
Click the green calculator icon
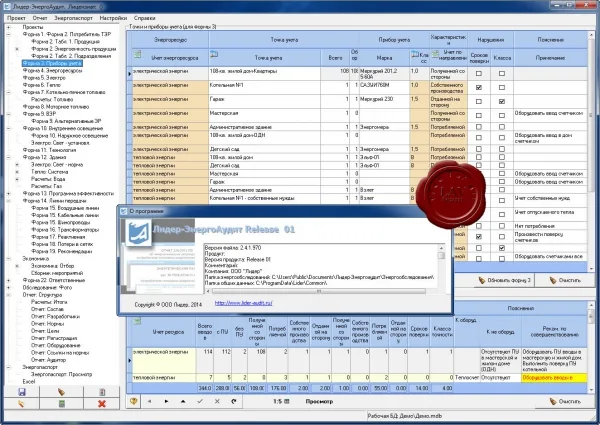[61, 404]
